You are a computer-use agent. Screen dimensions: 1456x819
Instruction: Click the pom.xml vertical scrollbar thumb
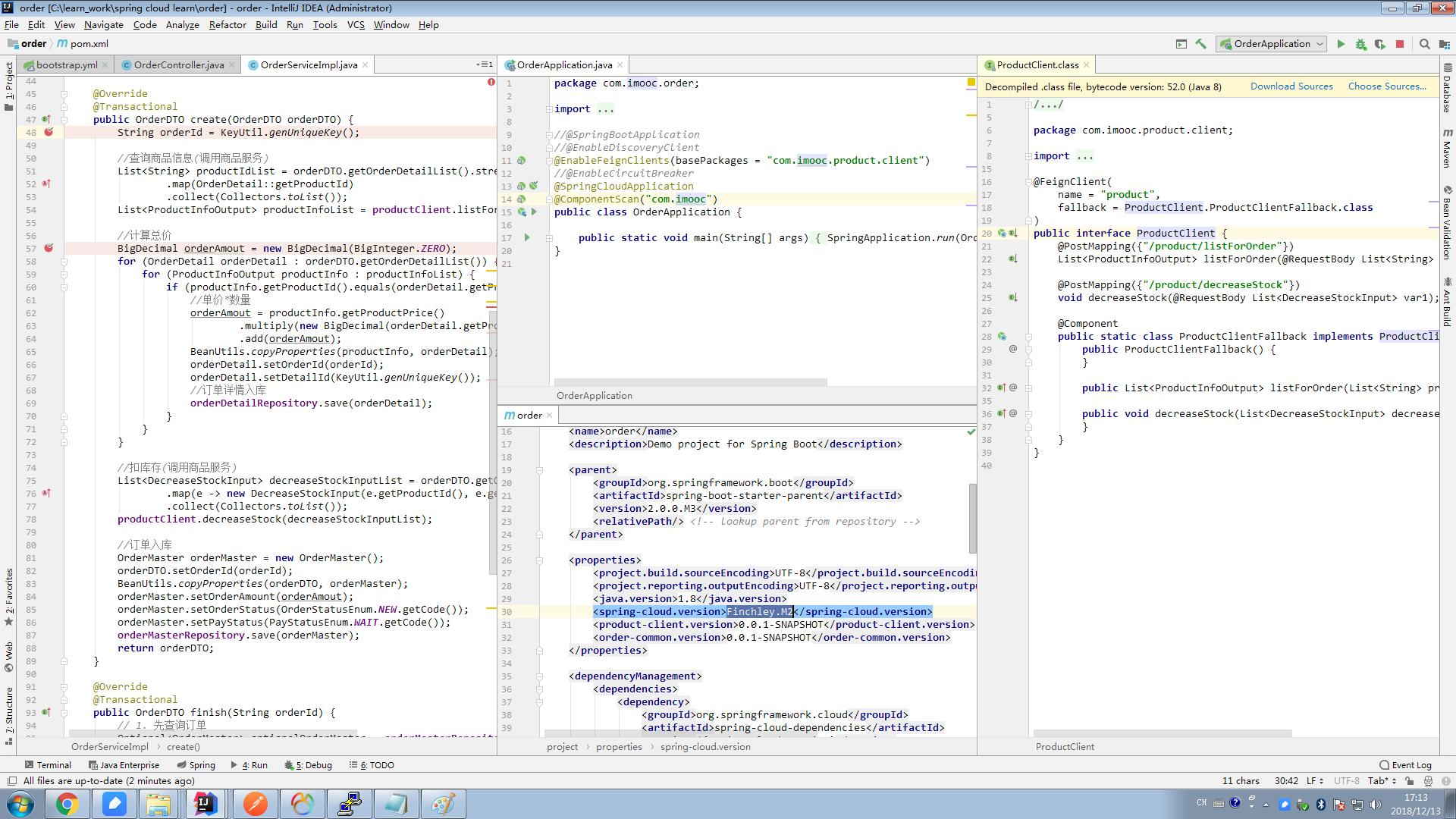click(x=972, y=519)
